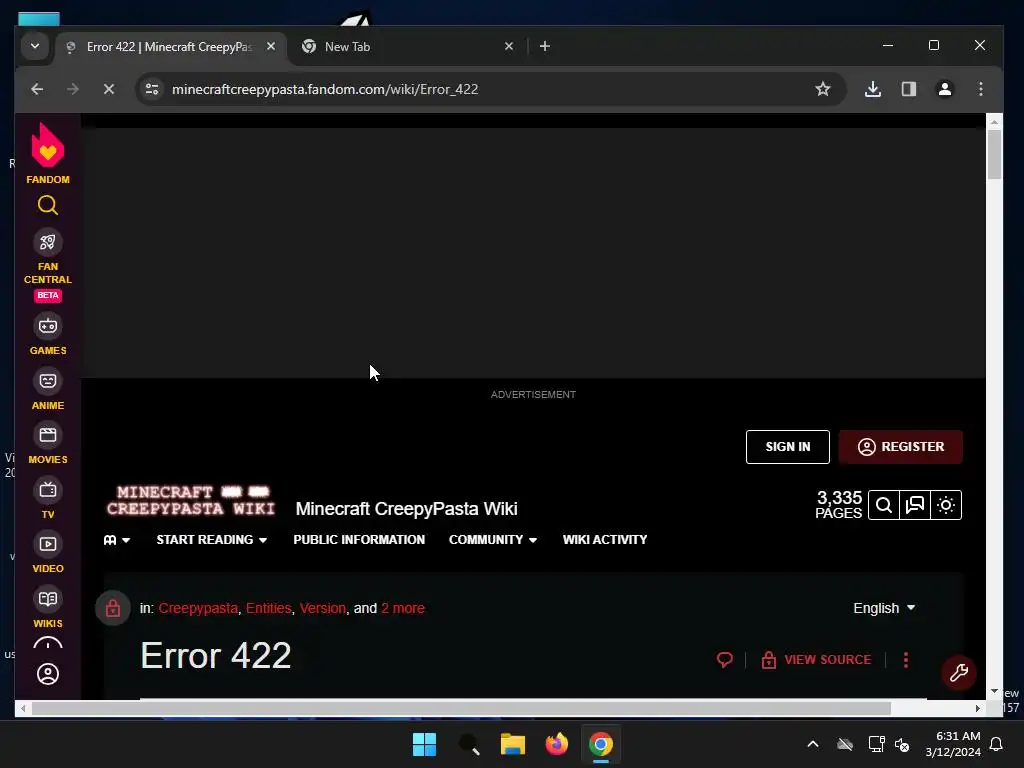Open the tab search dropdown chevron
The height and width of the screenshot is (768, 1024).
click(x=35, y=46)
